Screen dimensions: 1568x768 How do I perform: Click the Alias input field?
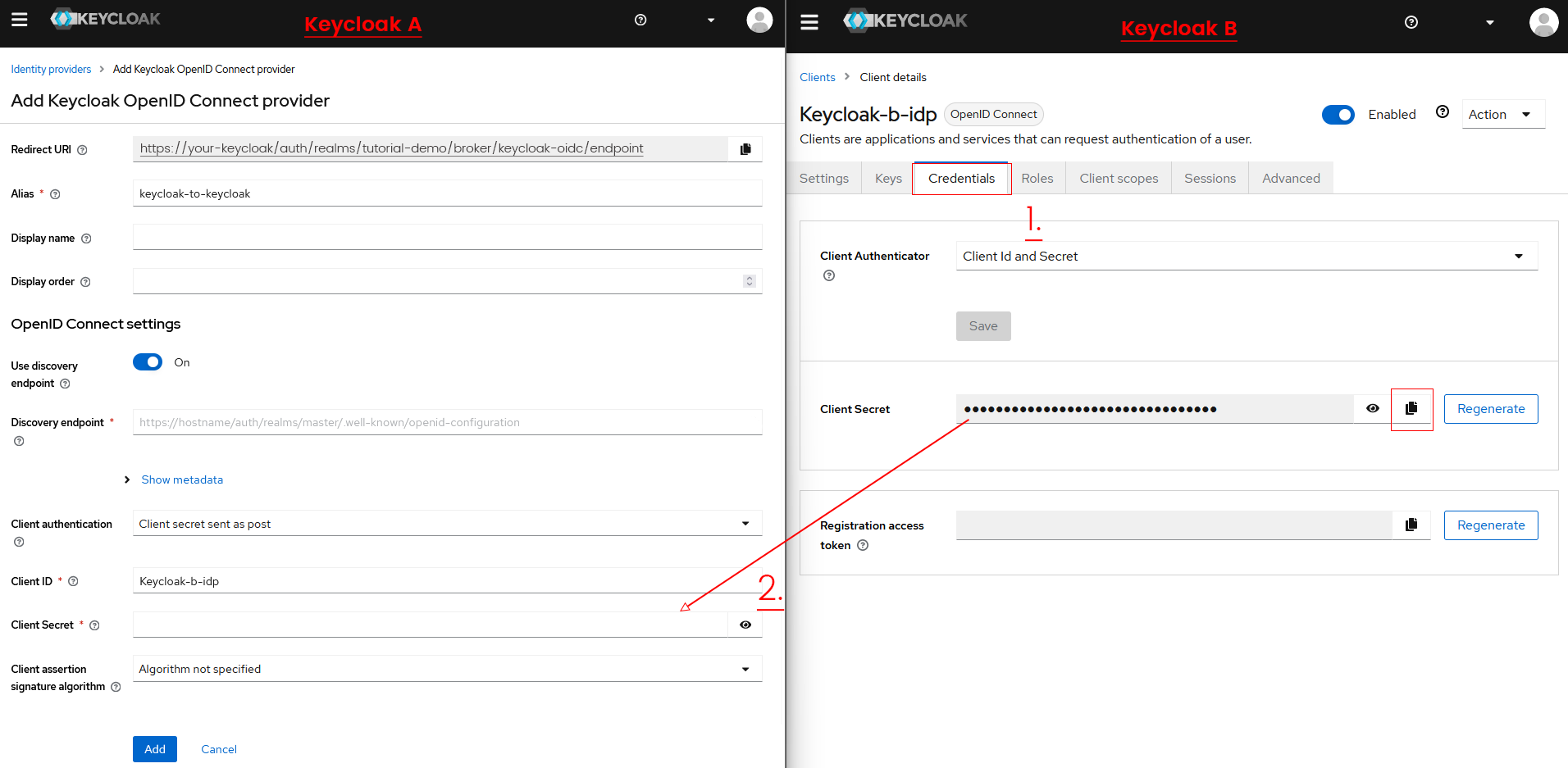448,193
